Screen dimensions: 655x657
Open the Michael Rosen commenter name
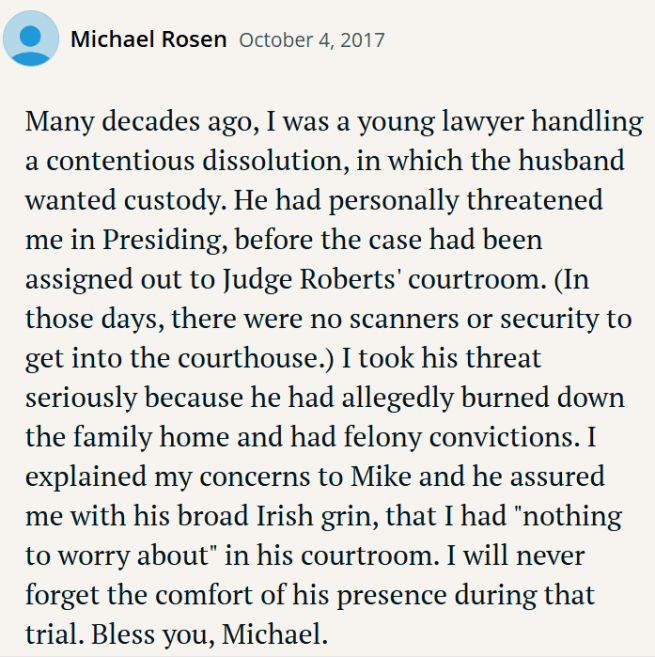click(x=149, y=39)
